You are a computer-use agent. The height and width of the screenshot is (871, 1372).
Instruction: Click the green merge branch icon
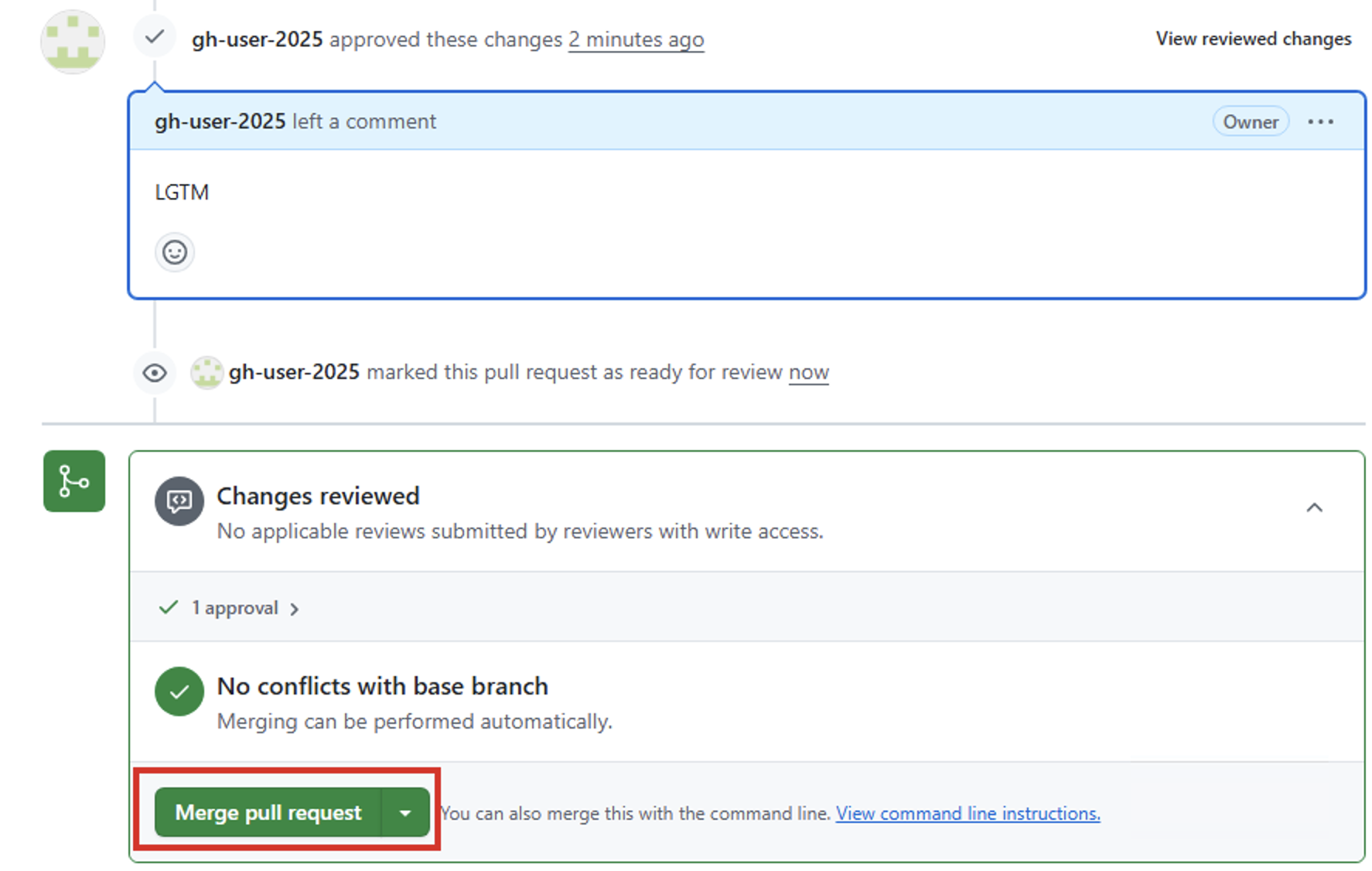[x=74, y=481]
